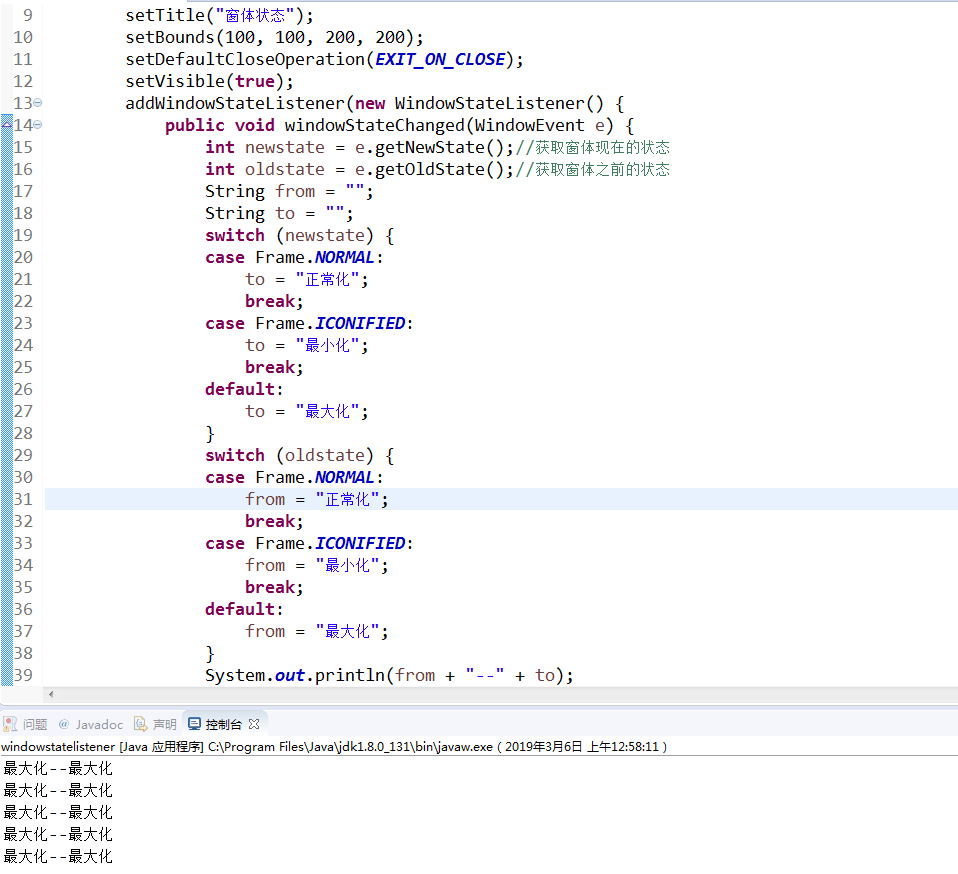
Task: Close the 控制台 console tab
Action: point(254,724)
